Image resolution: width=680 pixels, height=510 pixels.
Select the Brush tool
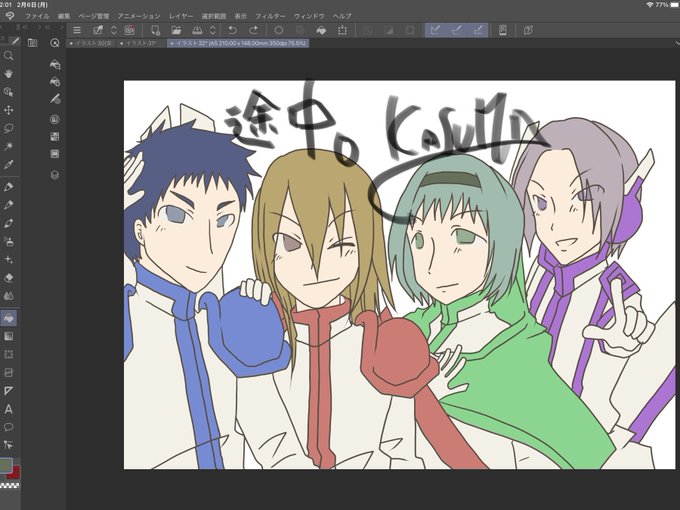pyautogui.click(x=8, y=223)
